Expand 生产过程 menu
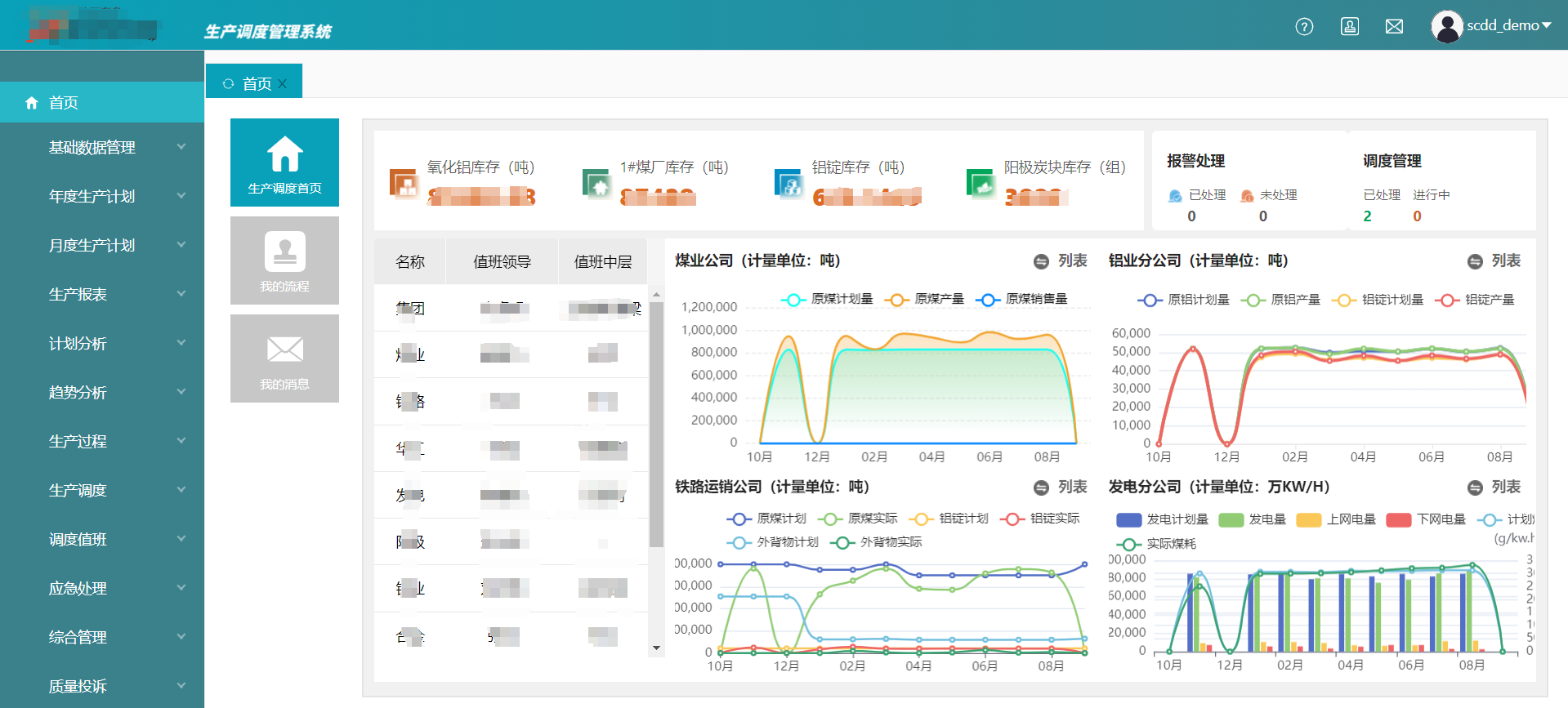This screenshot has width=1568, height=708. pyautogui.click(x=102, y=441)
